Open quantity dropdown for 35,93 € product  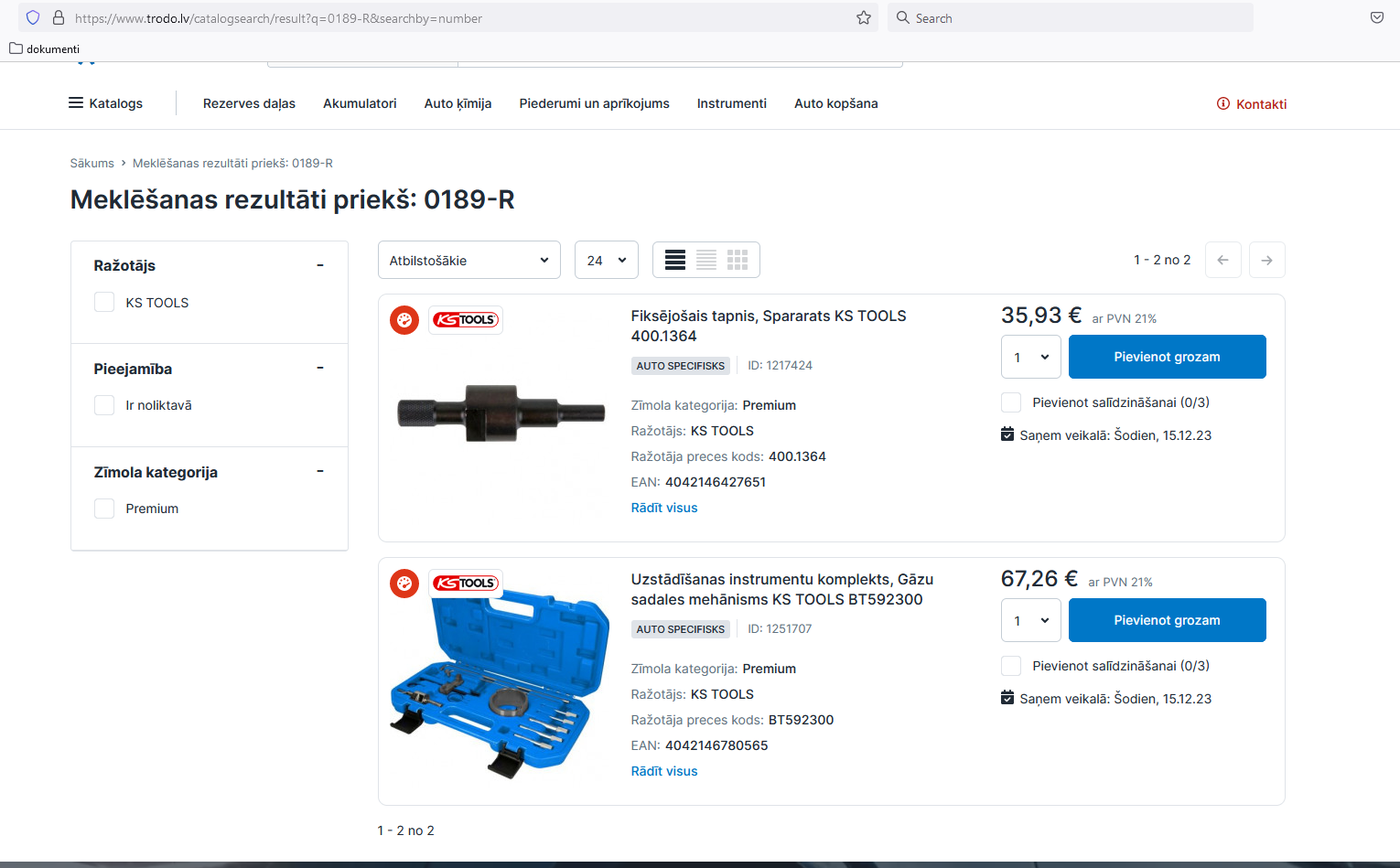tap(1031, 357)
